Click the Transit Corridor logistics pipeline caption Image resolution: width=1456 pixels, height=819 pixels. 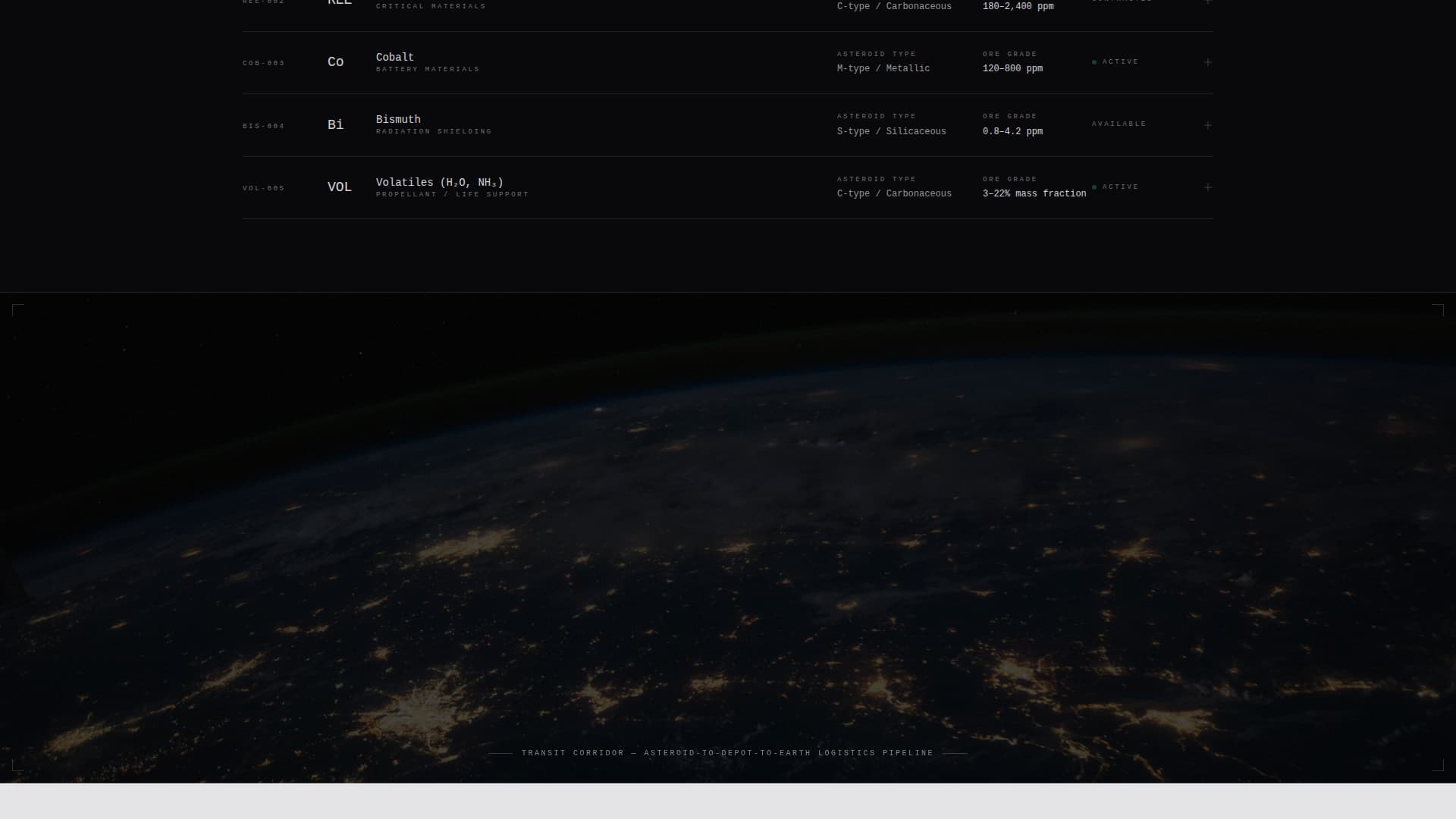point(728,753)
